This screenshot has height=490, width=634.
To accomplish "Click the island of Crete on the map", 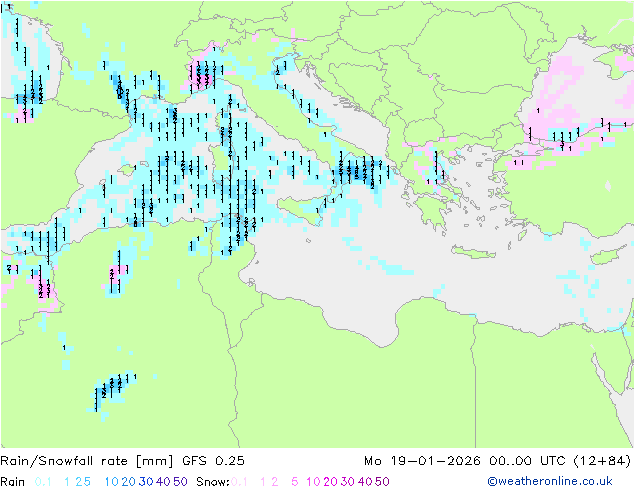I will tap(473, 251).
